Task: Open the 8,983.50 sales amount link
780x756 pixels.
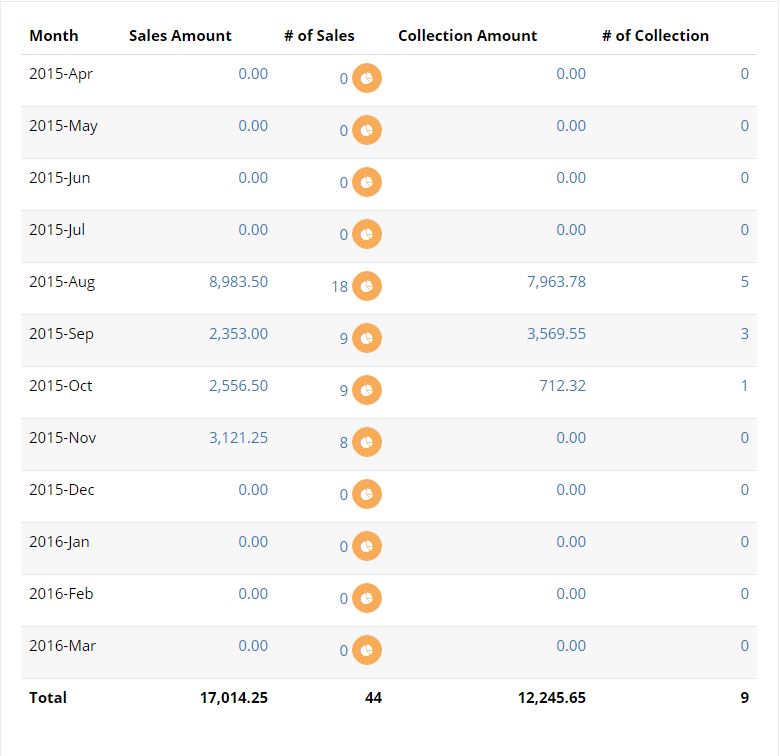Action: coord(238,282)
